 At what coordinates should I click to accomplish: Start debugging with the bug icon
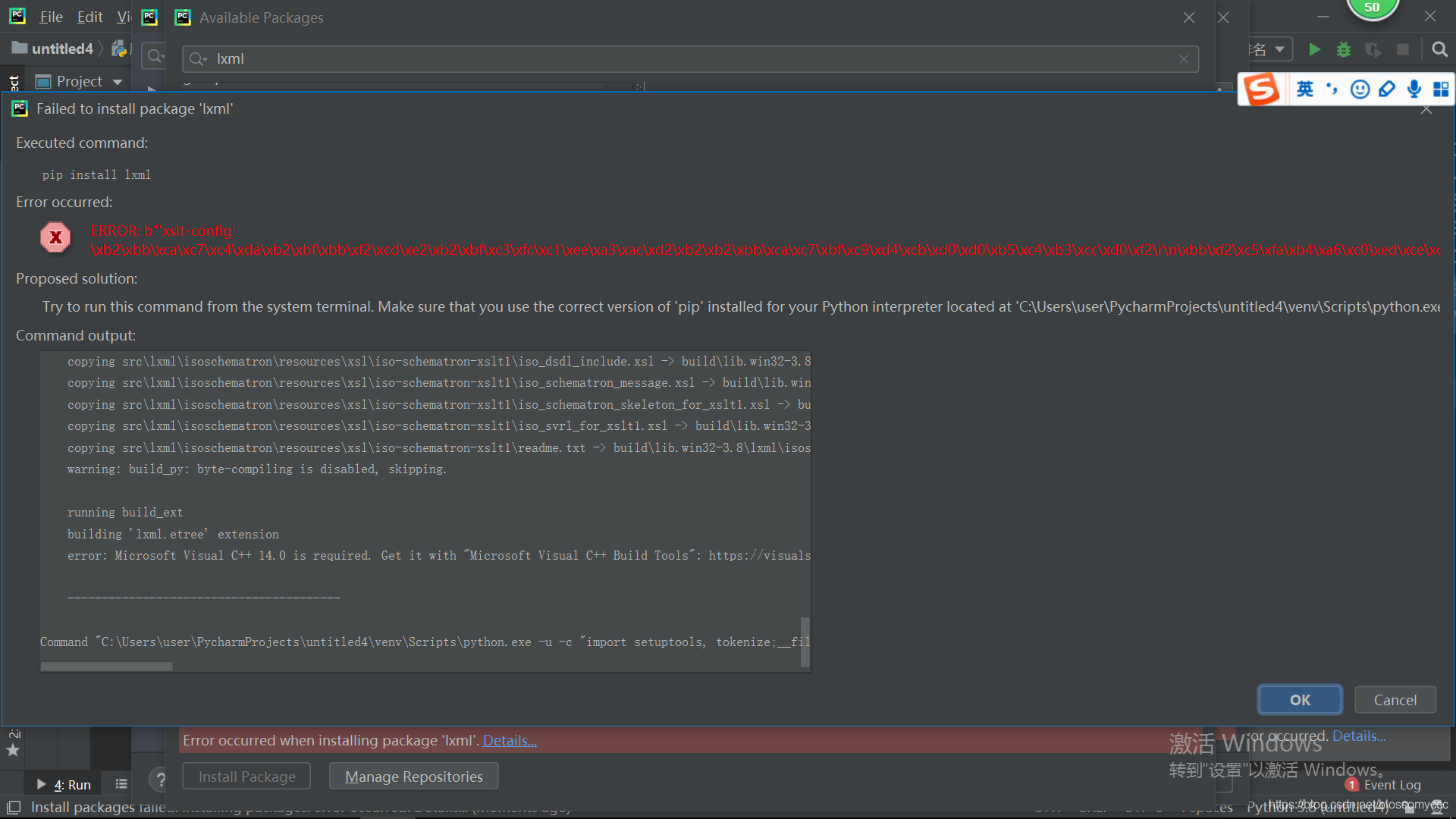(1343, 49)
